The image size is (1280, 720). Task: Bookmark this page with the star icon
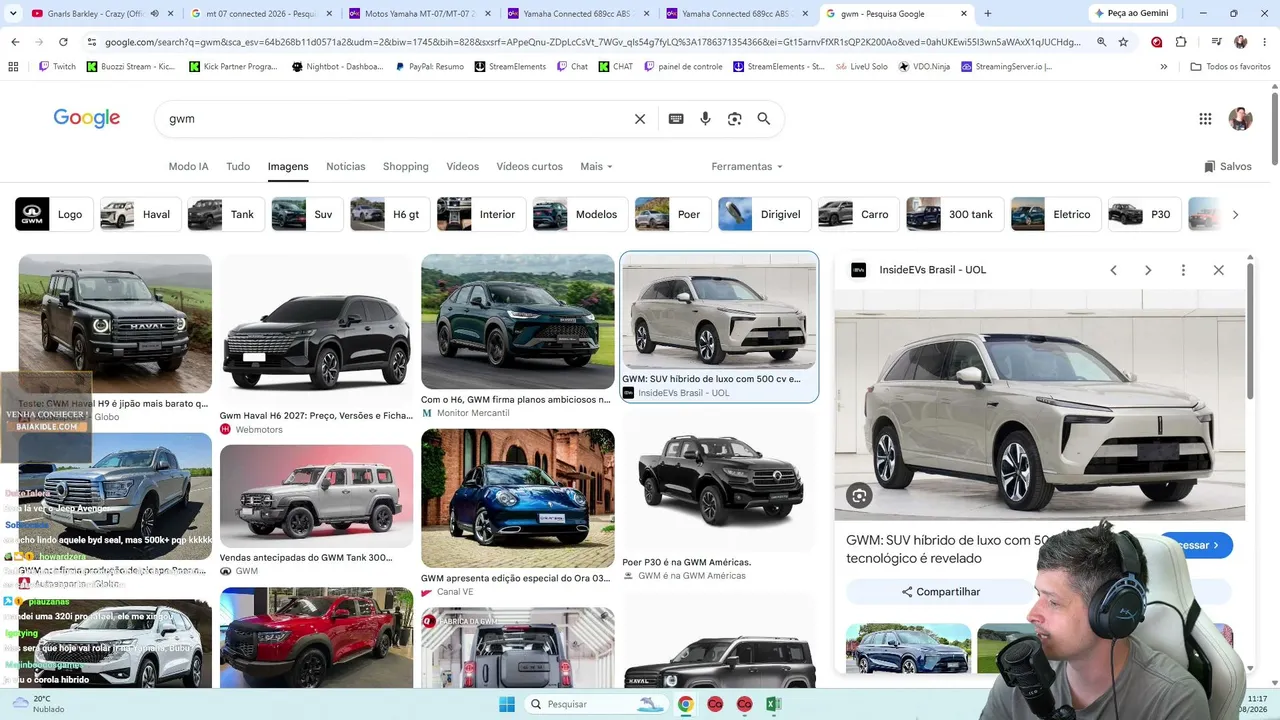(x=1123, y=42)
